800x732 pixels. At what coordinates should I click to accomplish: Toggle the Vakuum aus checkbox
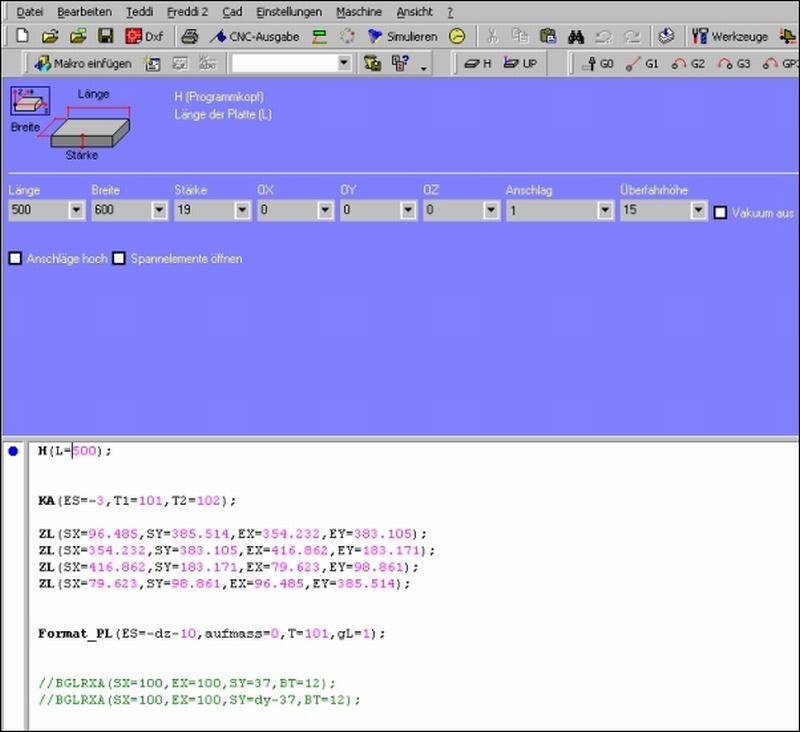720,213
